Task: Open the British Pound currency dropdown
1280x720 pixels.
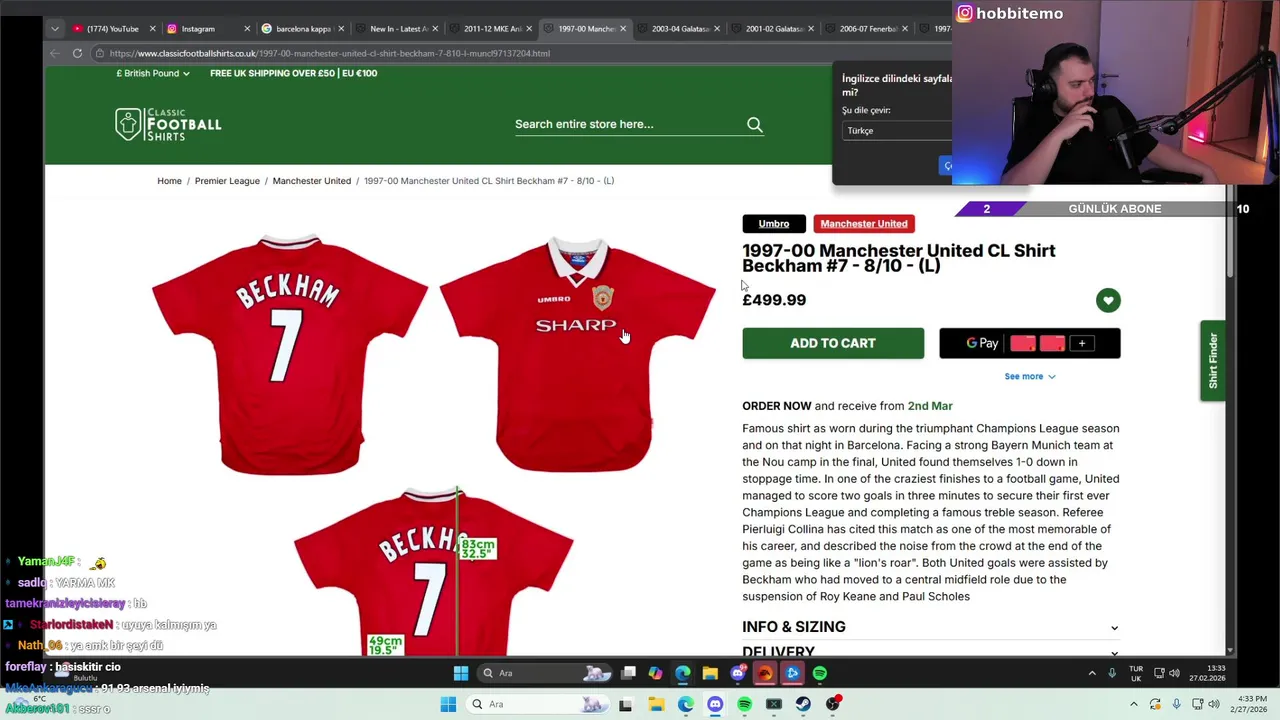Action: (153, 73)
